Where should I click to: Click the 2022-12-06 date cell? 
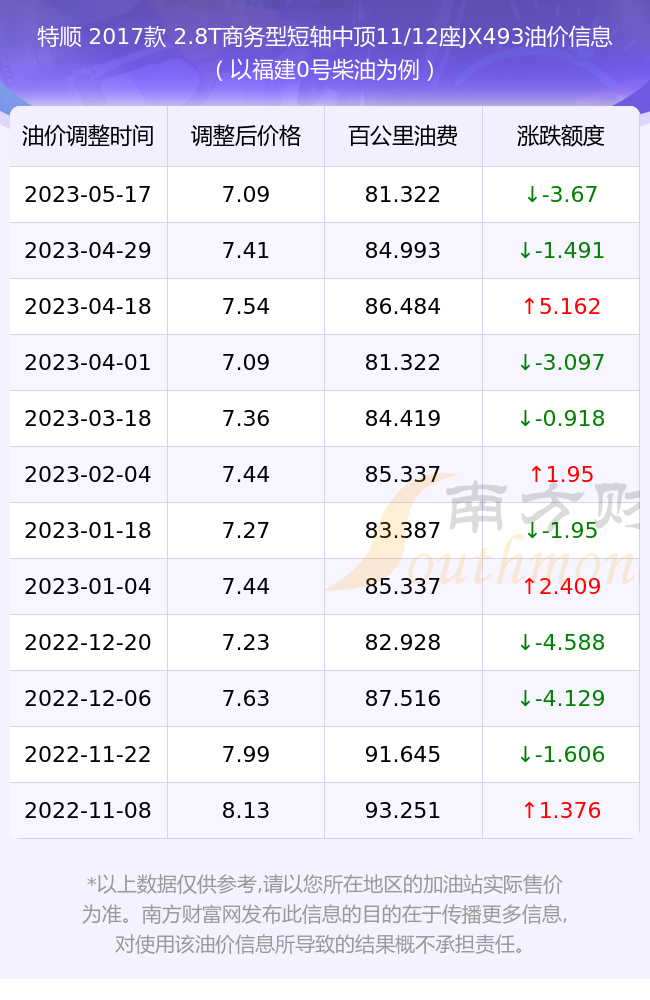88,698
